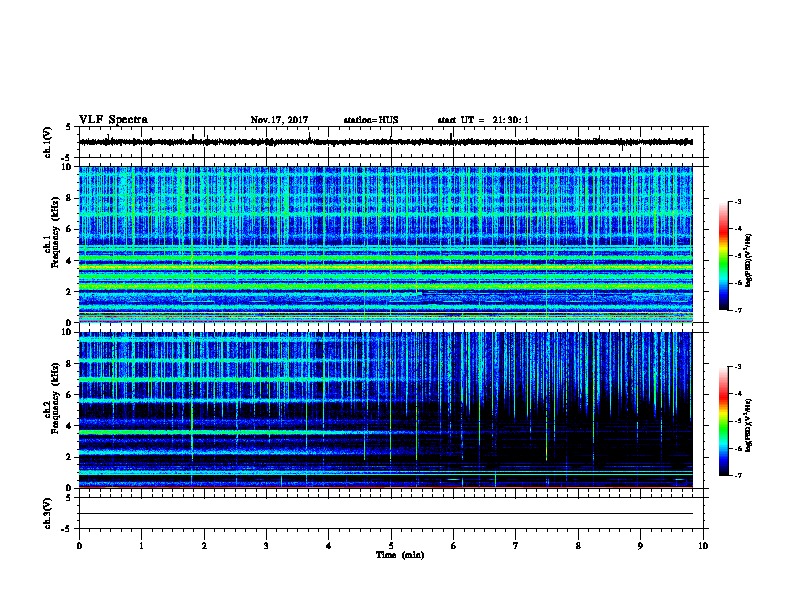The width and height of the screenshot is (792, 612).
Task: Select the "start UT = 21:30: 1" text
Action: click(x=483, y=120)
